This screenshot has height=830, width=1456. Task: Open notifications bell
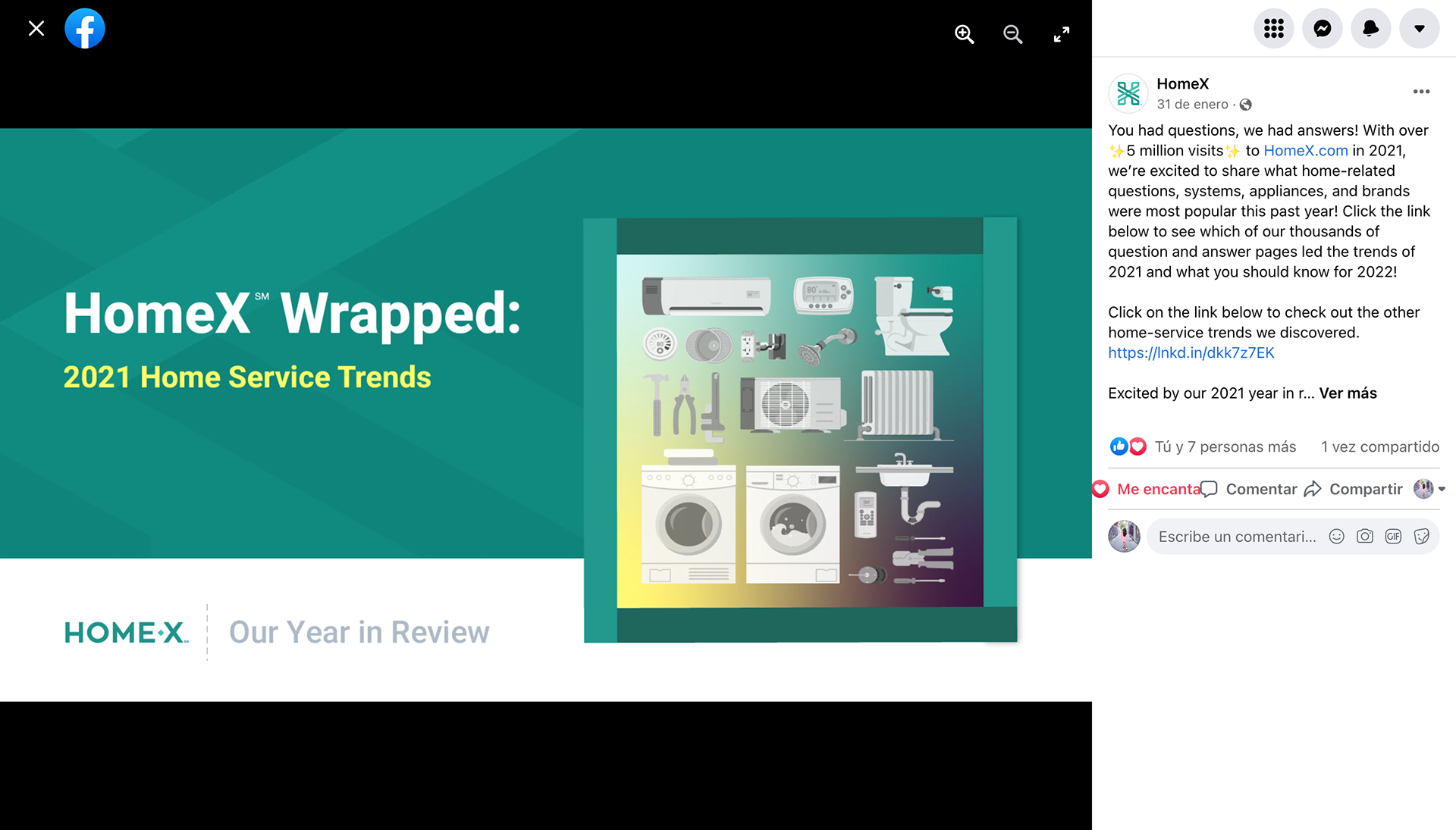(1371, 29)
